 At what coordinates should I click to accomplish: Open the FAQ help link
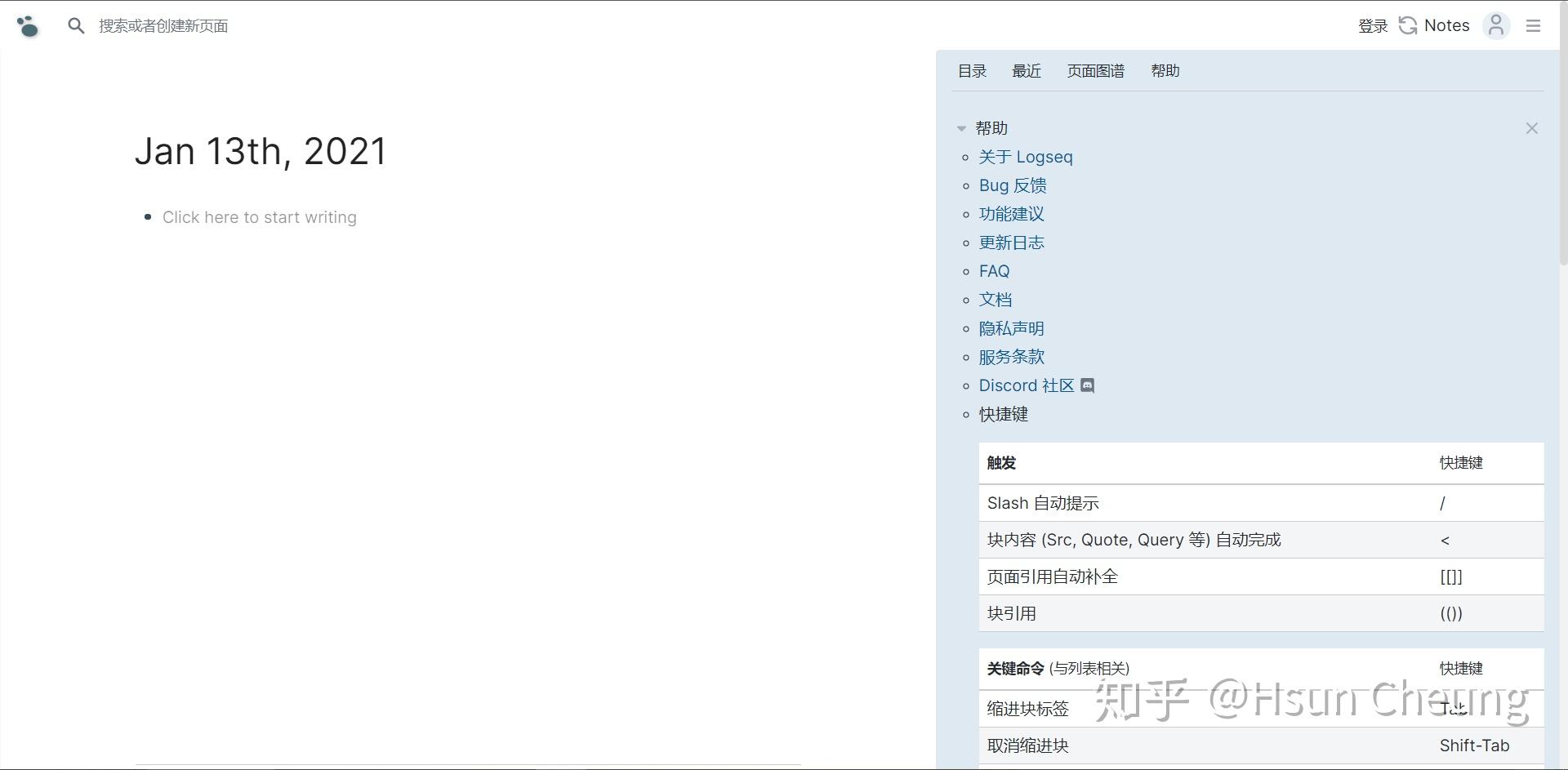coord(993,270)
